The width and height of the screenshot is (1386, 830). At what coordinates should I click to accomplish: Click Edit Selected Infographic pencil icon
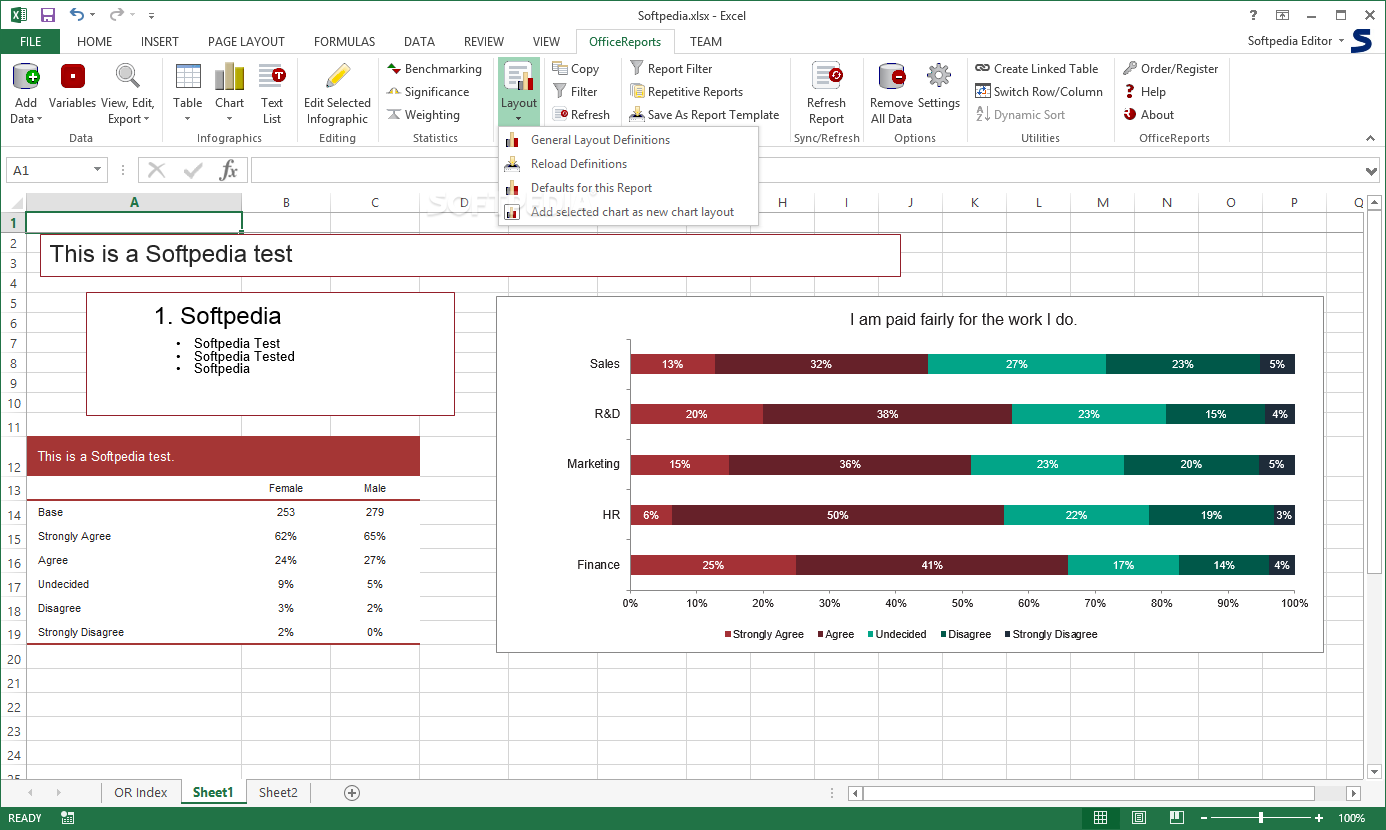338,76
